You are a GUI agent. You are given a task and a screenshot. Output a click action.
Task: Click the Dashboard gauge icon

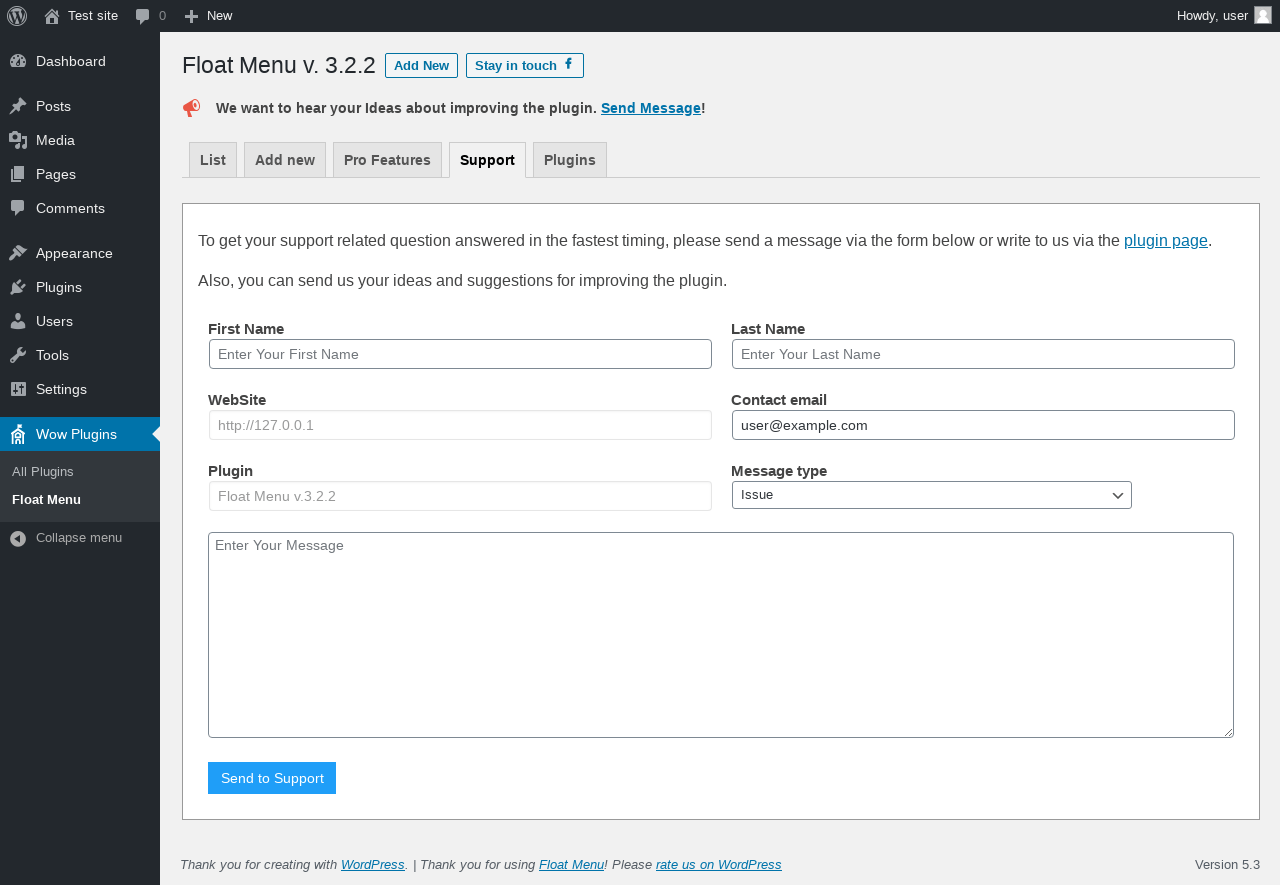click(18, 61)
